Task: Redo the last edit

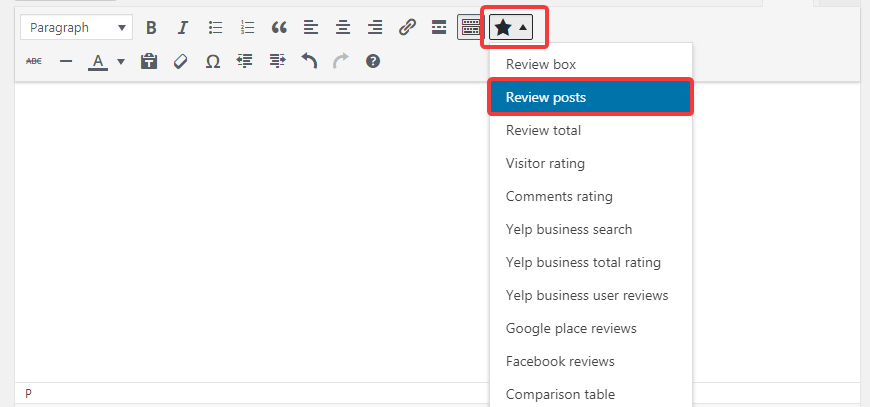Action: (341, 62)
